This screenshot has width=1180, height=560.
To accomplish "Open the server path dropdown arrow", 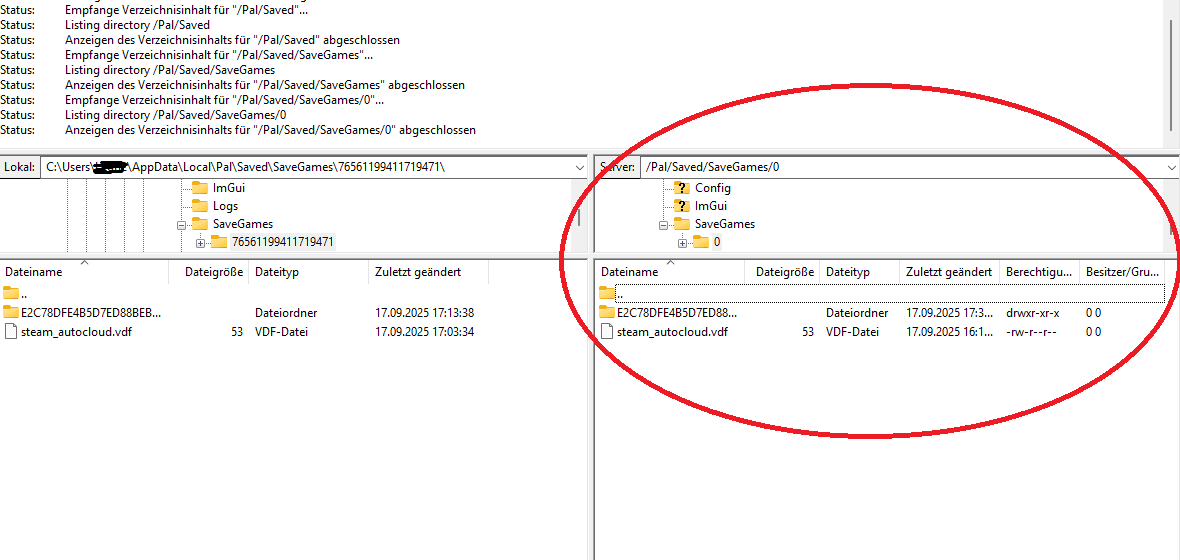I will click(x=1171, y=167).
